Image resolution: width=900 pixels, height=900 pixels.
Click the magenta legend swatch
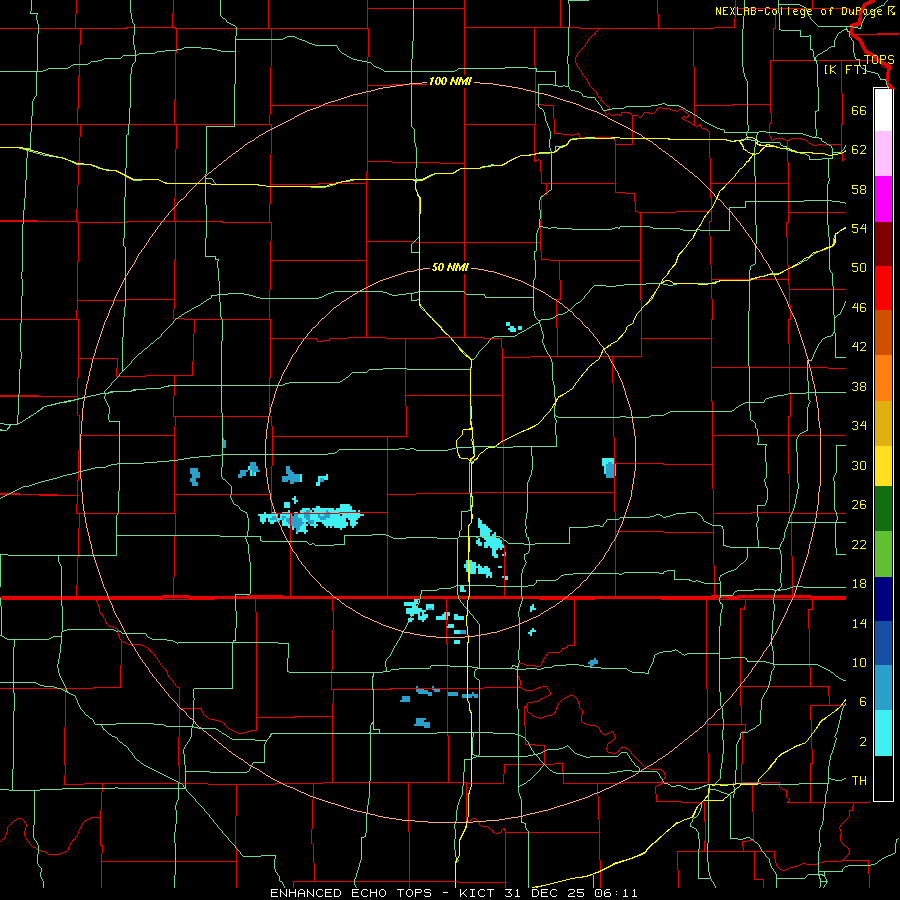click(883, 199)
